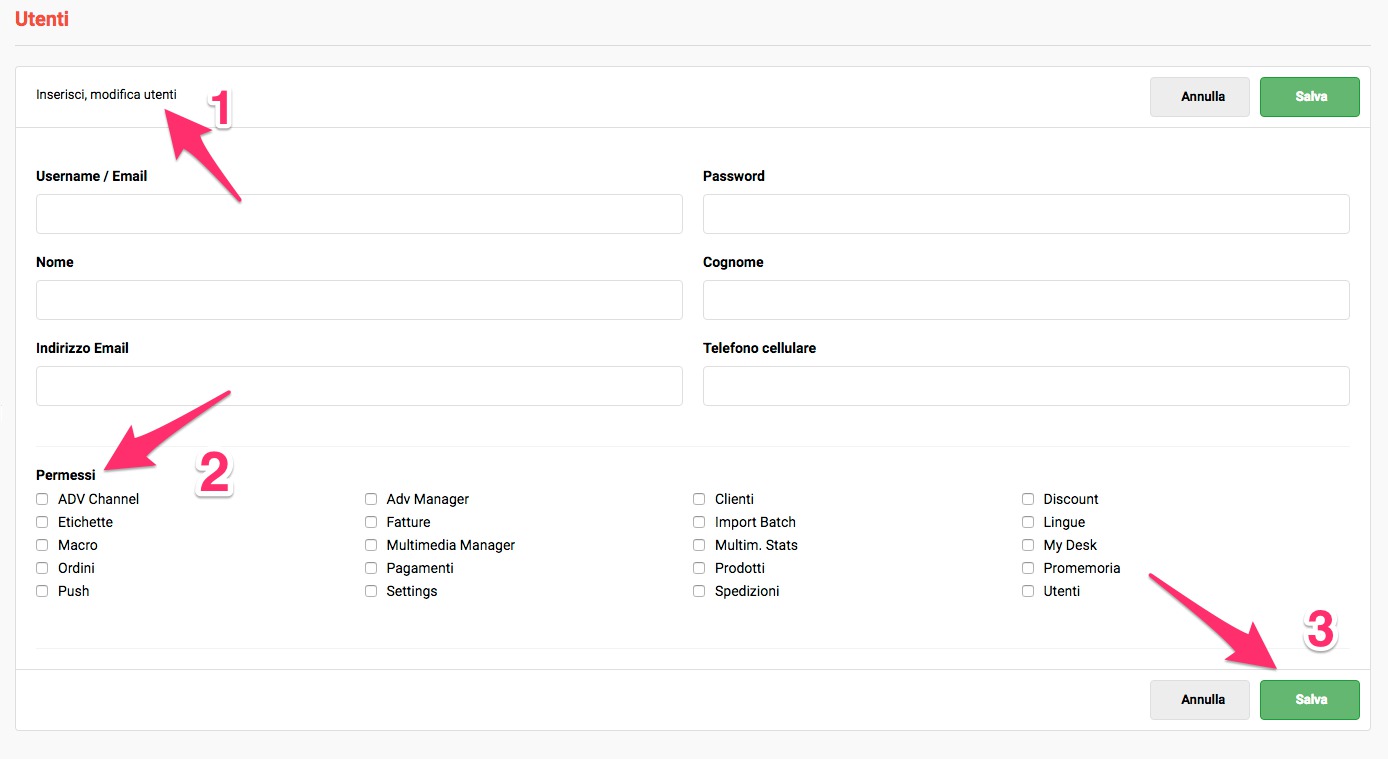1388x759 pixels.
Task: Check the Spedizioni permission
Action: click(699, 591)
